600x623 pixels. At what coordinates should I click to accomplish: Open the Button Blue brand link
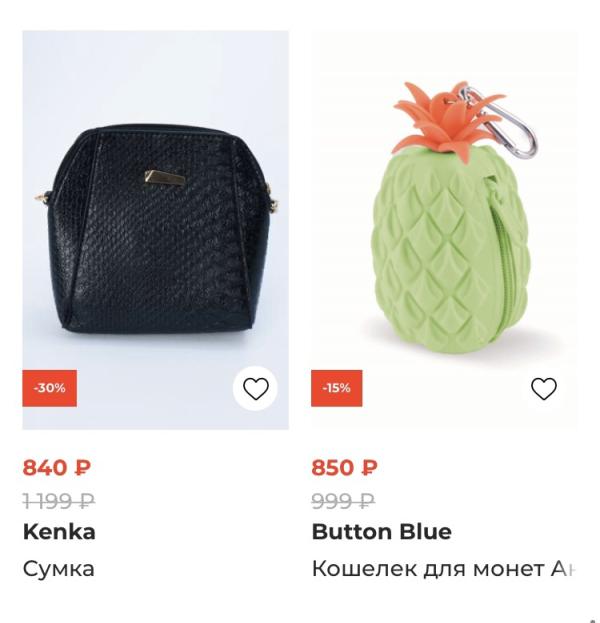tap(381, 532)
